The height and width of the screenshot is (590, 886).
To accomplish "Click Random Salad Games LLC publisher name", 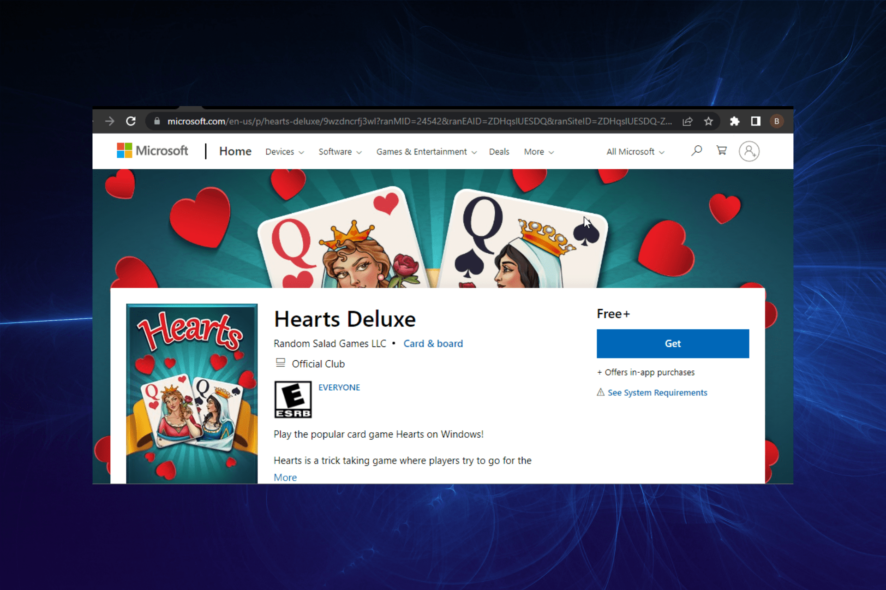I will 330,344.
